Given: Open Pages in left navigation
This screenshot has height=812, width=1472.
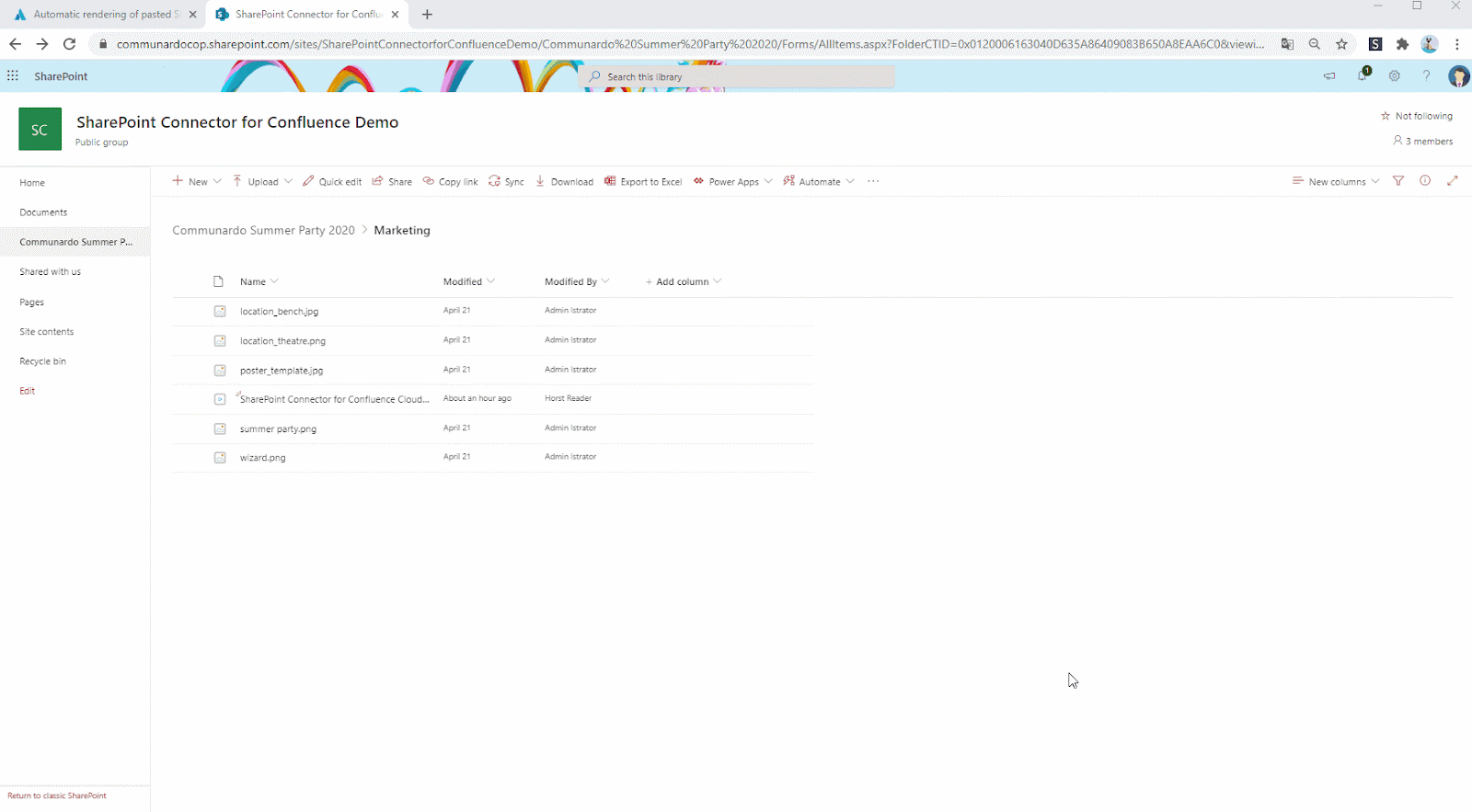Looking at the screenshot, I should (32, 303).
